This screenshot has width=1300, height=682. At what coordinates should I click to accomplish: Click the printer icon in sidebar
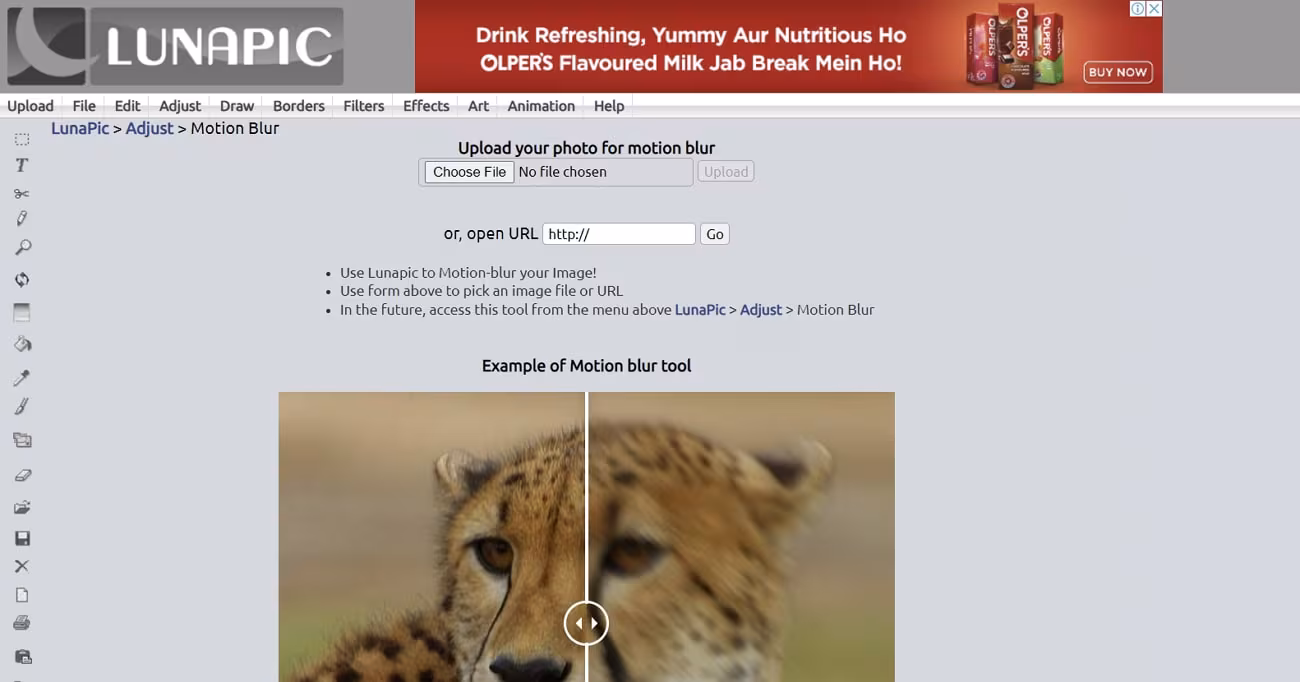(x=22, y=624)
